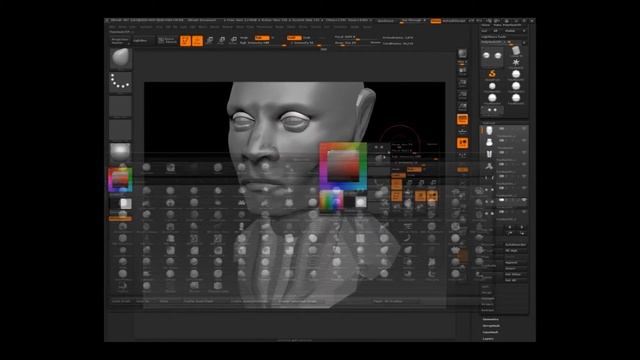This screenshot has height=360, width=640.
Task: Toggle the orange Local transform button
Action: [x=462, y=143]
